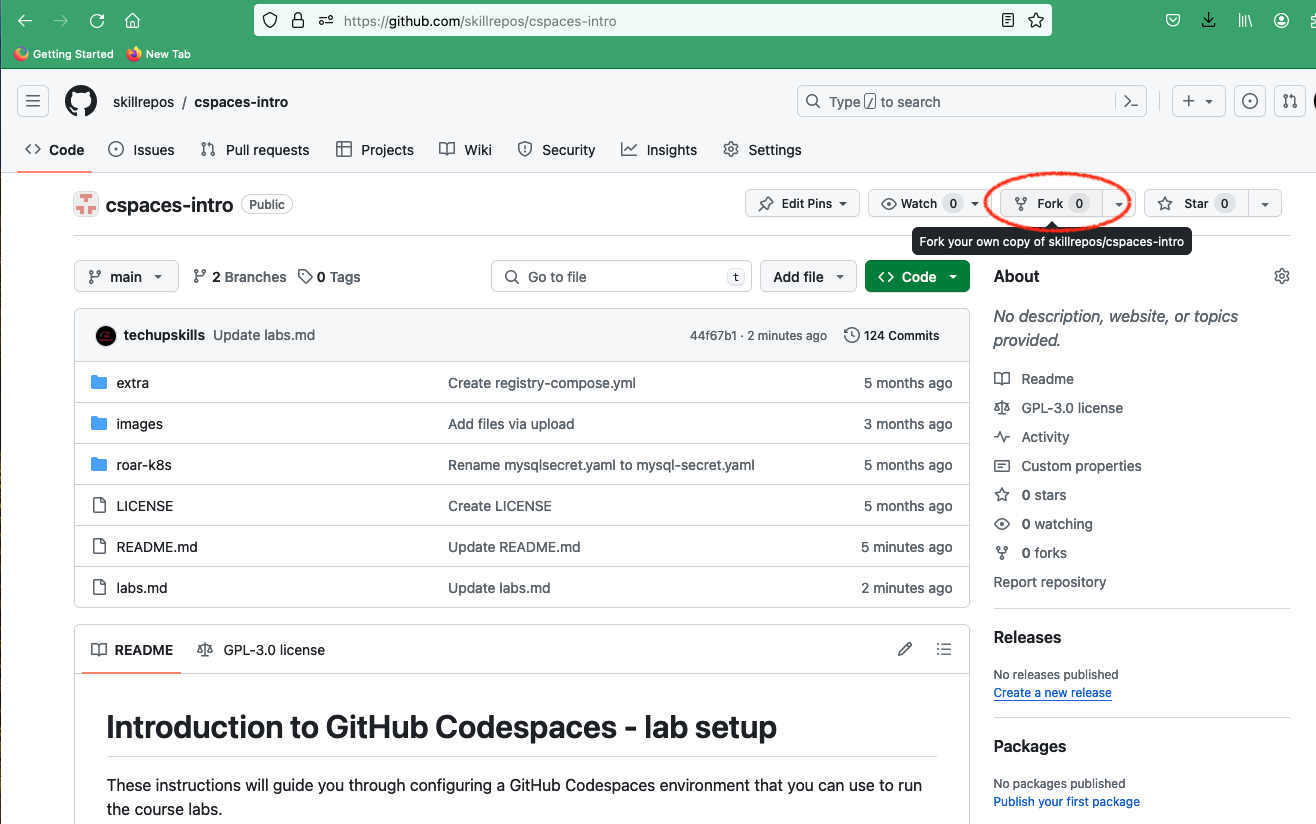Switch to the Code tab
1316x824 pixels.
[55, 150]
